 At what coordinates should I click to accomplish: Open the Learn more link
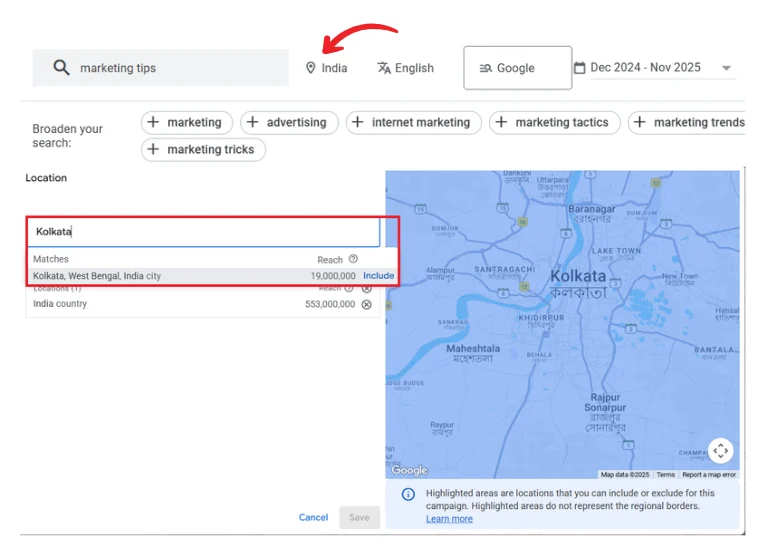point(449,519)
